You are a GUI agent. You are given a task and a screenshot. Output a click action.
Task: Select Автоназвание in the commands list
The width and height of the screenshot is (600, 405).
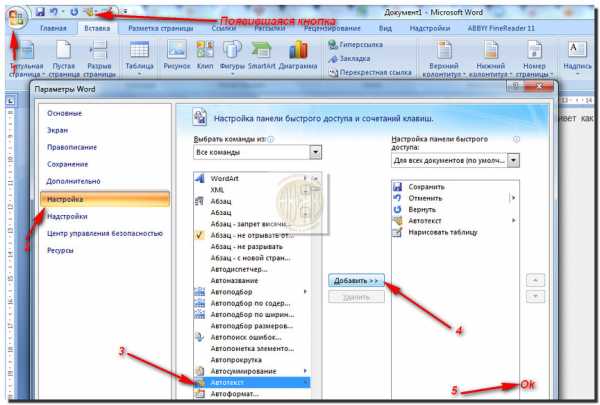(252, 281)
